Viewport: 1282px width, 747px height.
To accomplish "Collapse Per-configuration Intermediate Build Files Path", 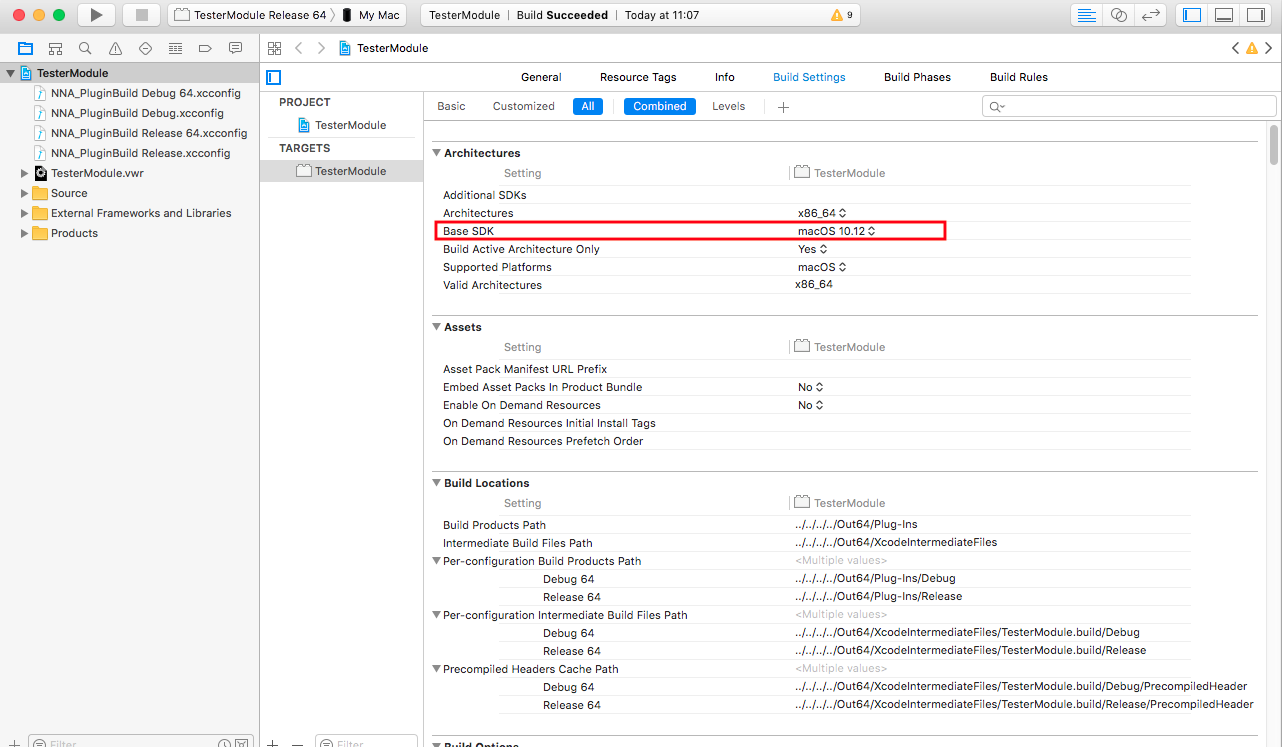I will coord(437,615).
